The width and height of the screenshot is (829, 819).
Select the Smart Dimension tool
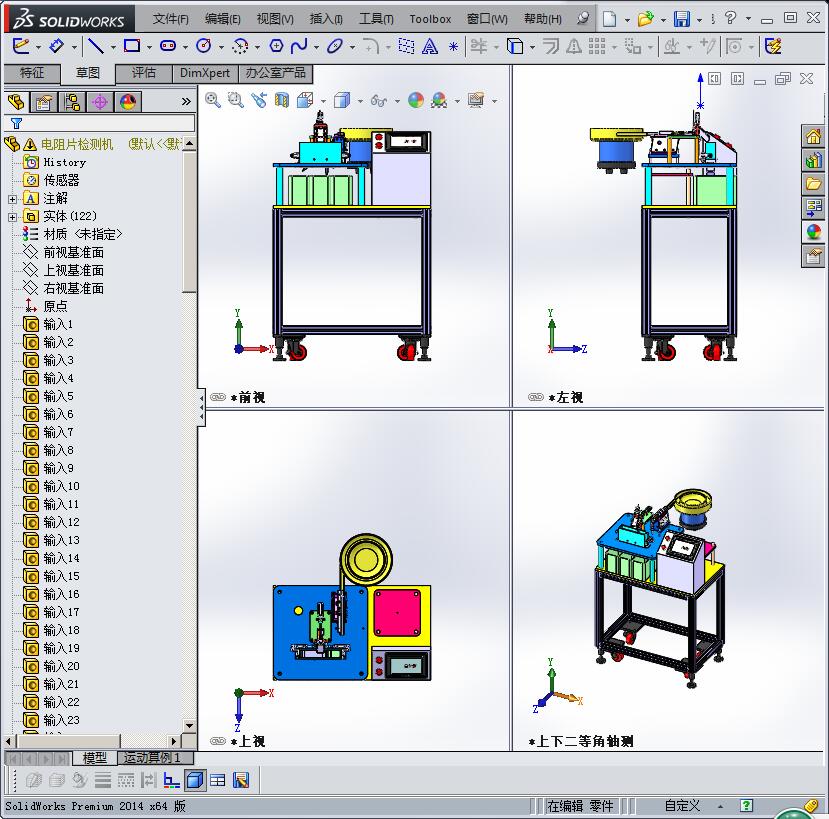(57, 47)
